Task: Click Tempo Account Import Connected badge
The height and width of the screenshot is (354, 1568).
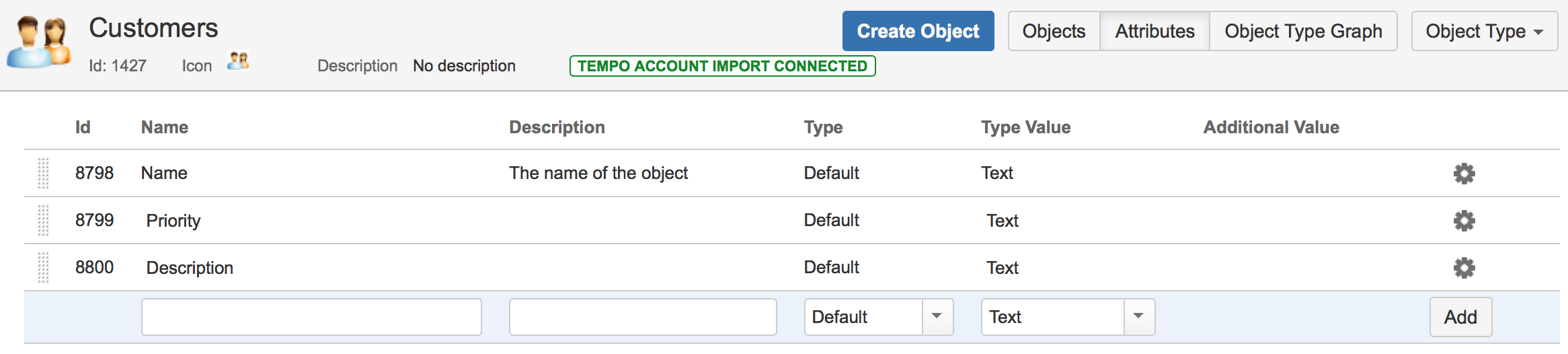Action: coord(722,66)
